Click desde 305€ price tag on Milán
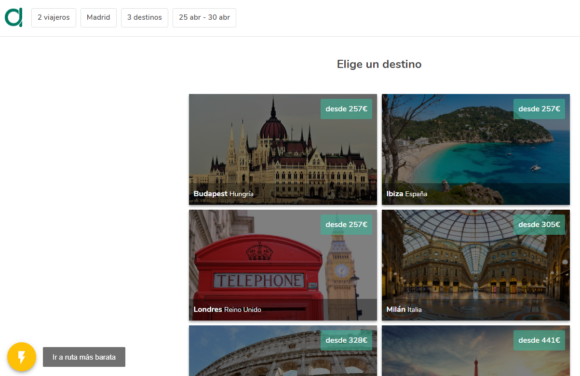Viewport: 580px width, 376px height. tap(539, 225)
